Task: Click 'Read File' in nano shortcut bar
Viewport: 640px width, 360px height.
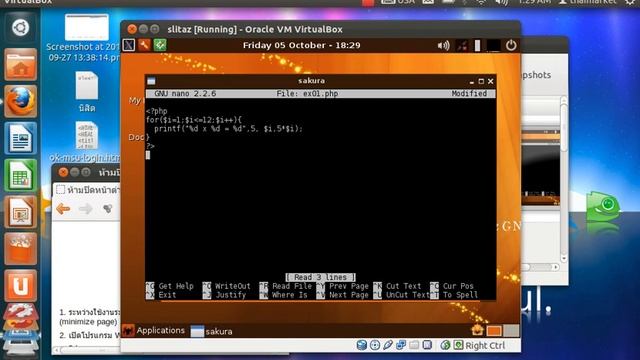Action: point(292,286)
